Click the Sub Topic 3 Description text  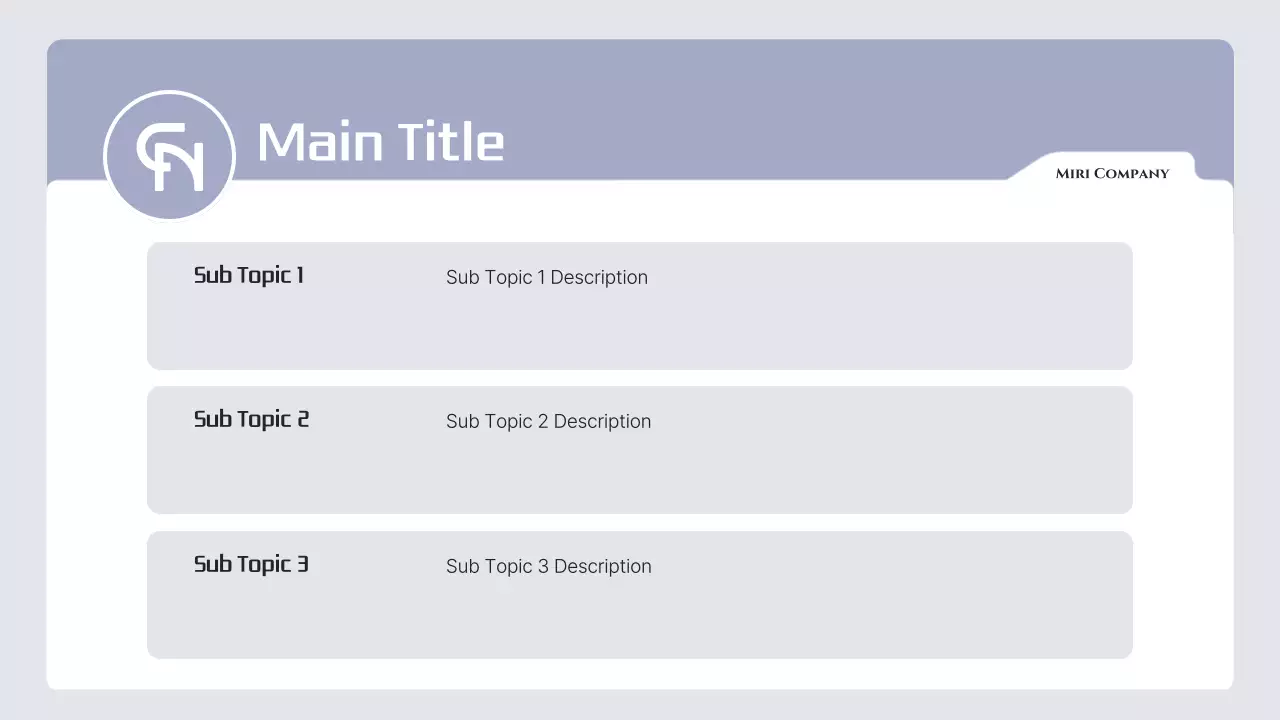[548, 566]
